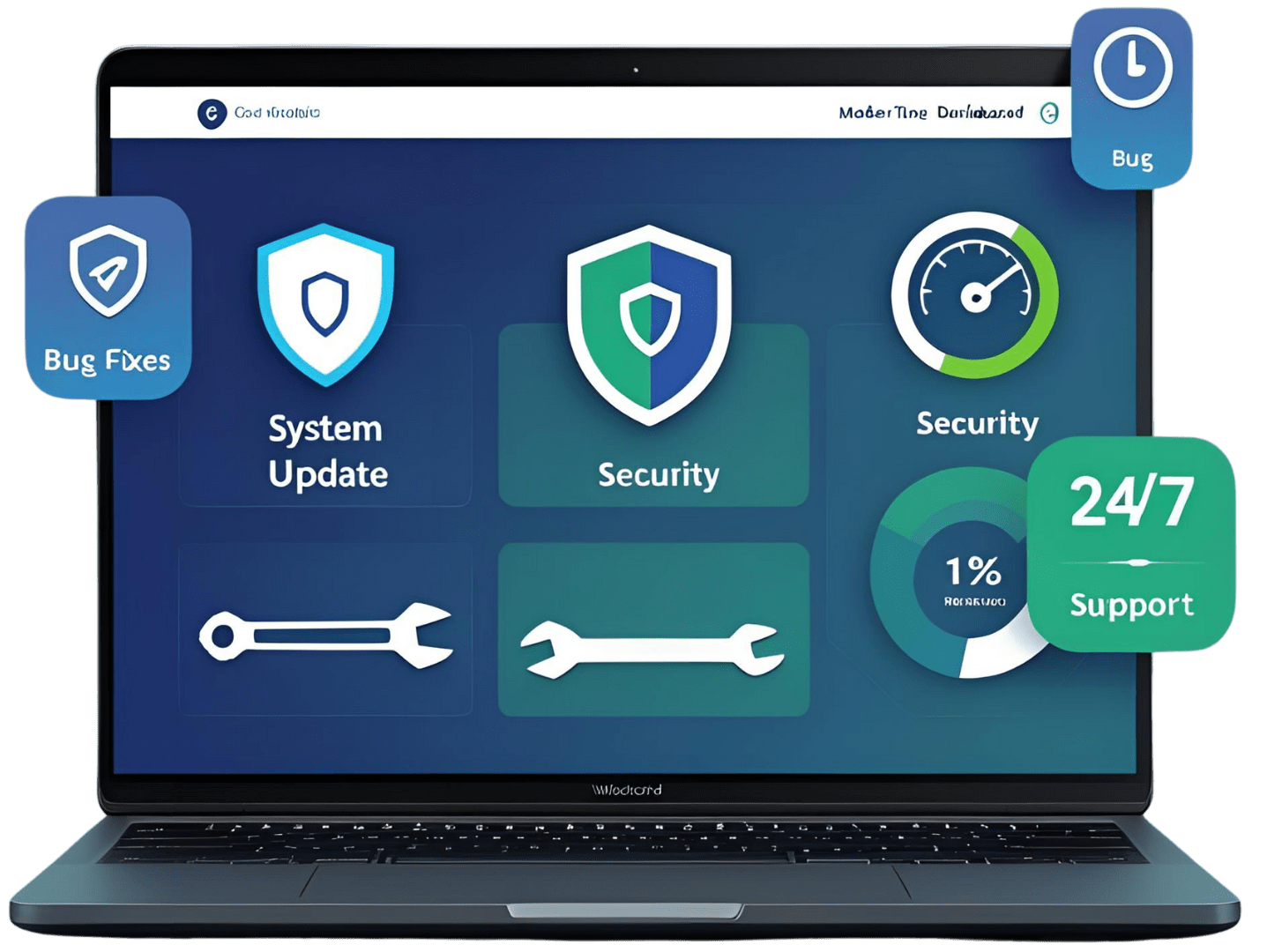Click the clock icon on the Bug badge

pyautogui.click(x=1132, y=69)
